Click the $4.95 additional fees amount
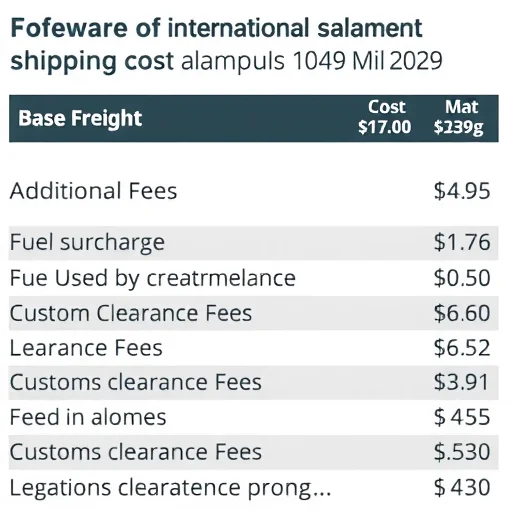 point(462,191)
